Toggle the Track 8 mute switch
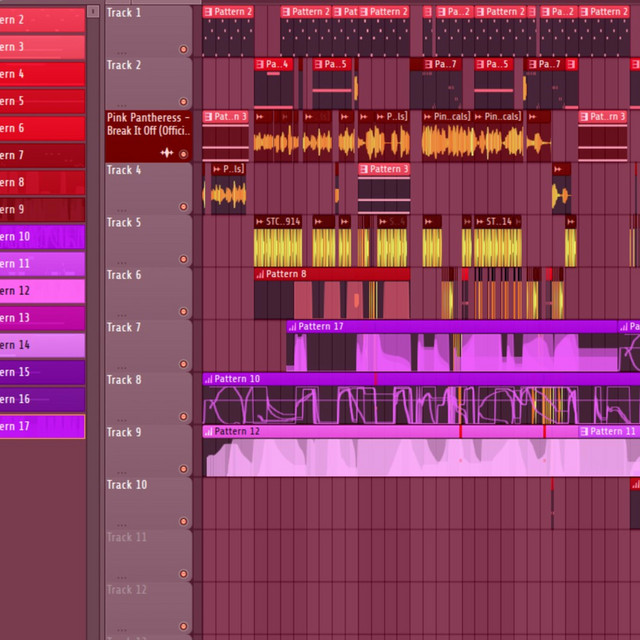The image size is (640, 640). click(184, 416)
